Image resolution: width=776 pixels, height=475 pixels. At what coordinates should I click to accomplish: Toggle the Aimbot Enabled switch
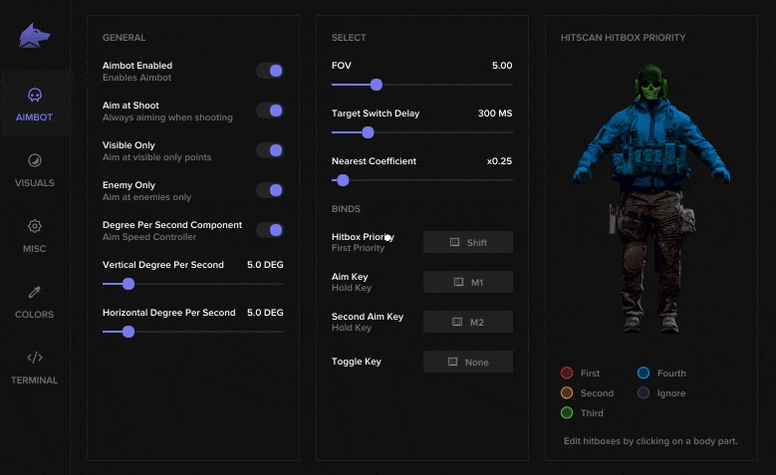coord(270,71)
